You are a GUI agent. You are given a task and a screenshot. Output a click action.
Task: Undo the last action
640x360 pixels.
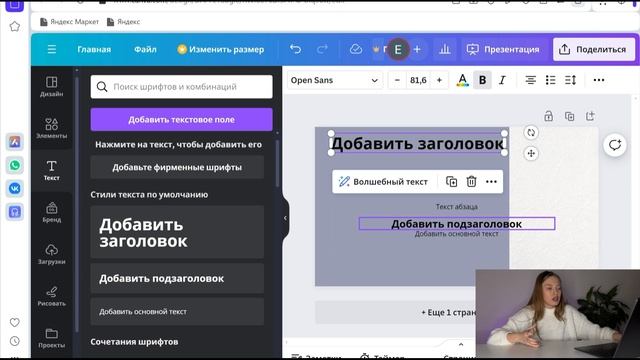[x=295, y=49]
